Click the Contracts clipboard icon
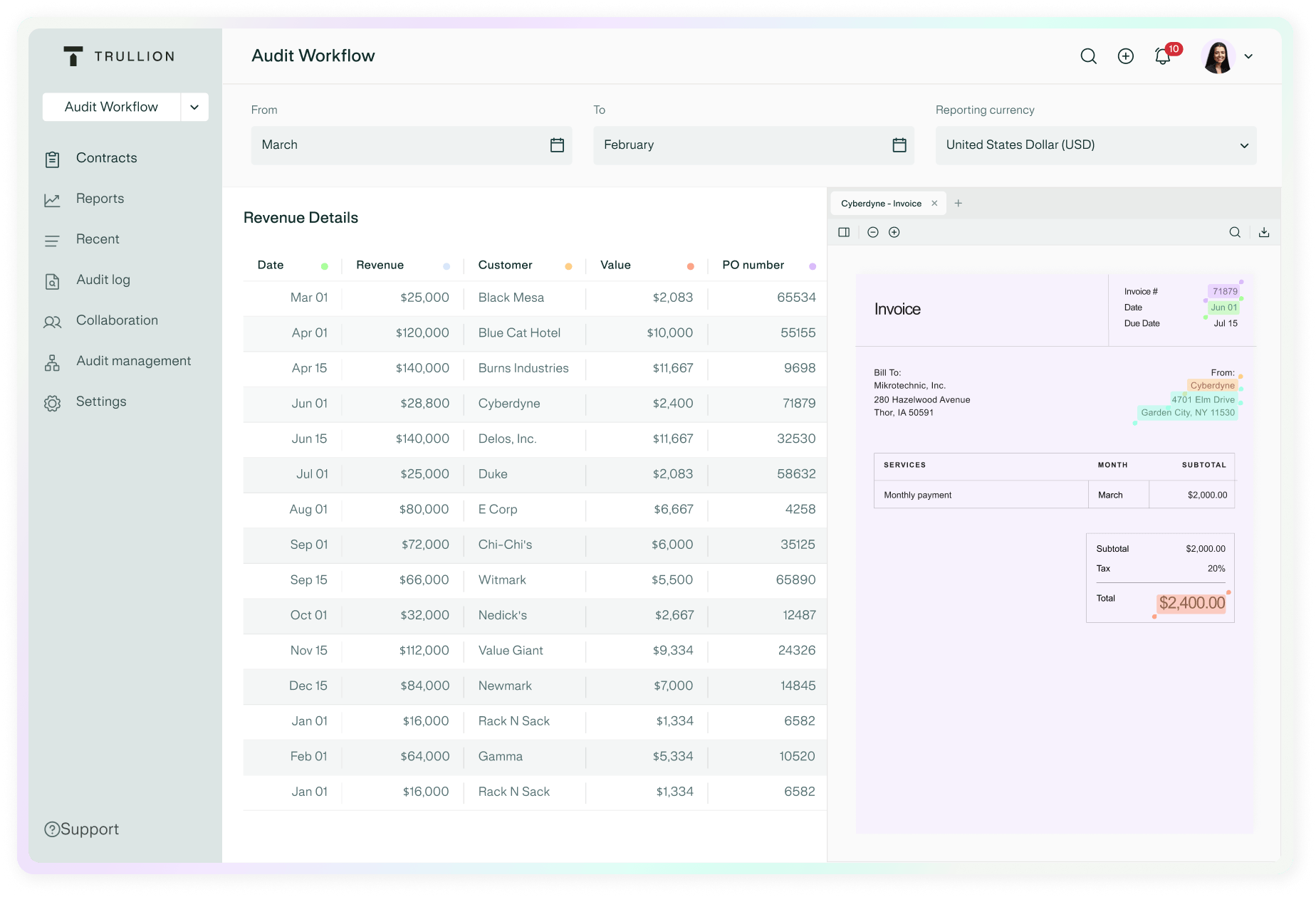1316x897 pixels. (52, 159)
